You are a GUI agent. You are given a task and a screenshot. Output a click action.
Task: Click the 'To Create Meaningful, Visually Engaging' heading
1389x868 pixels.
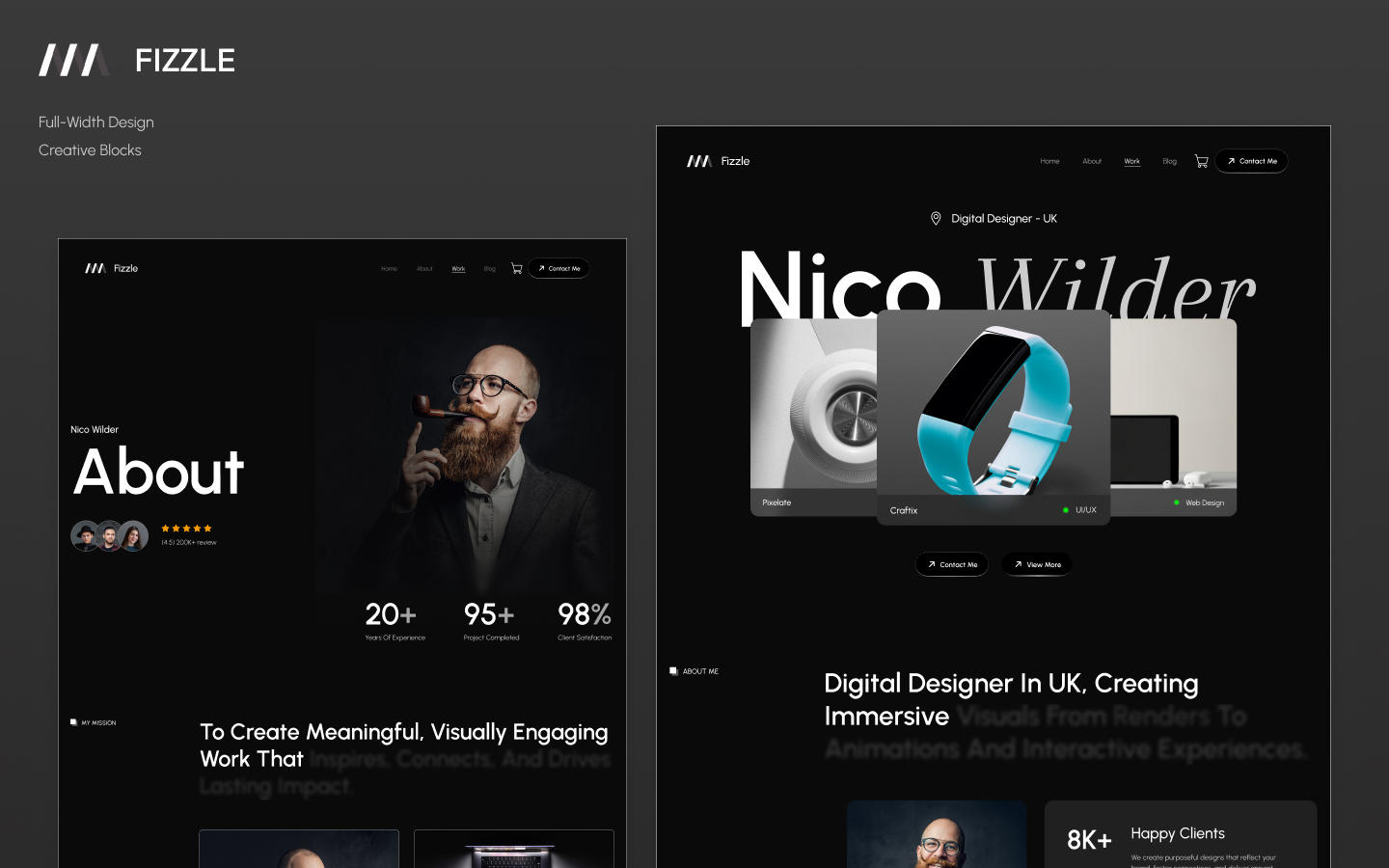pyautogui.click(x=404, y=732)
